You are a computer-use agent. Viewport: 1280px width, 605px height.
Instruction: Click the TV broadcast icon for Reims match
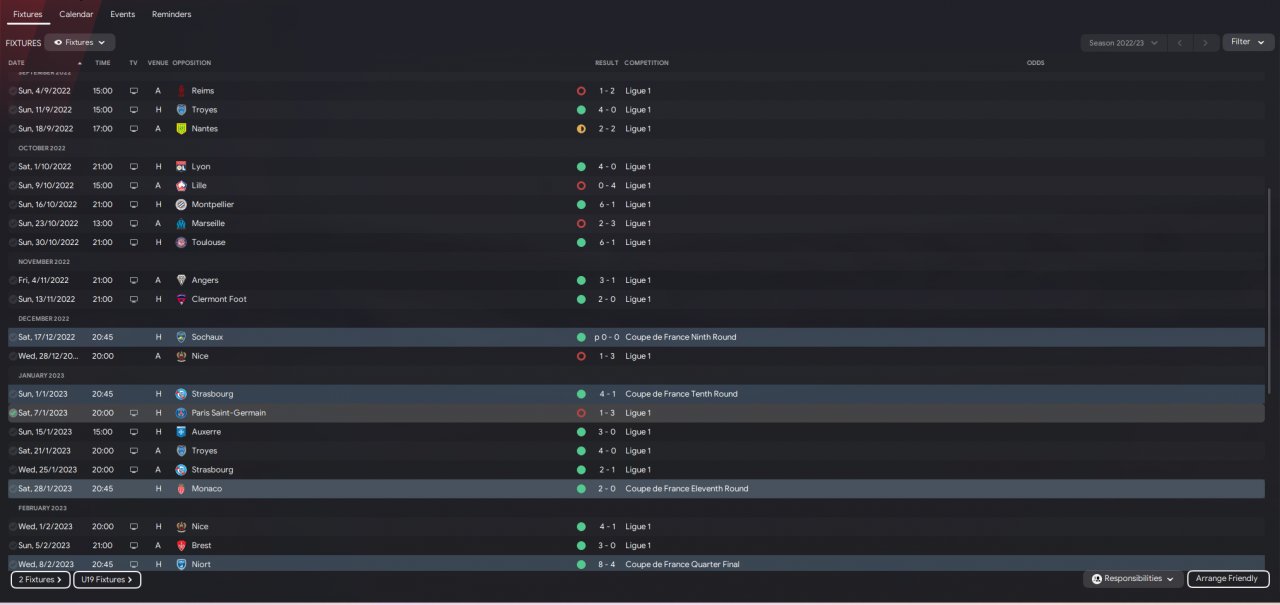click(x=133, y=91)
